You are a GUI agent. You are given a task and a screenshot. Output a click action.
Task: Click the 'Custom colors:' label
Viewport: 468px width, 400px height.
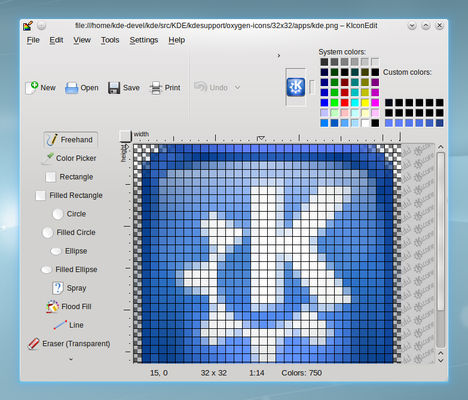coord(407,72)
